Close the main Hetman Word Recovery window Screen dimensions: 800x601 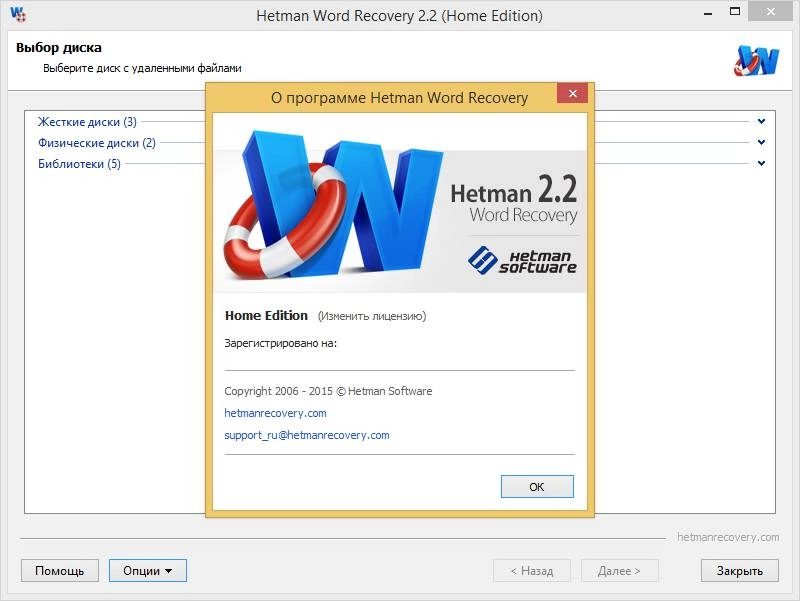(x=770, y=12)
